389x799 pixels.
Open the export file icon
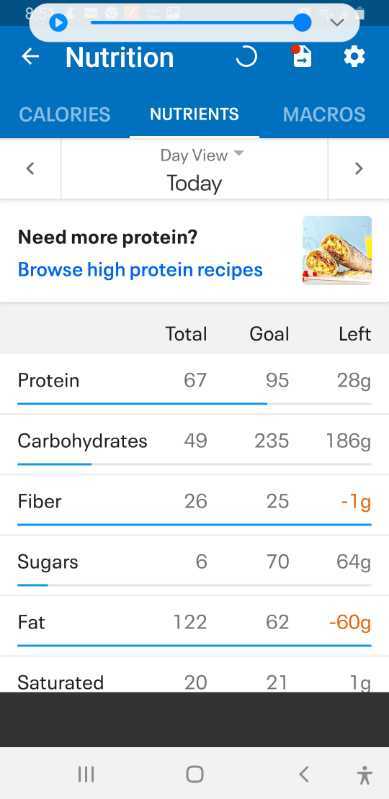click(x=301, y=57)
